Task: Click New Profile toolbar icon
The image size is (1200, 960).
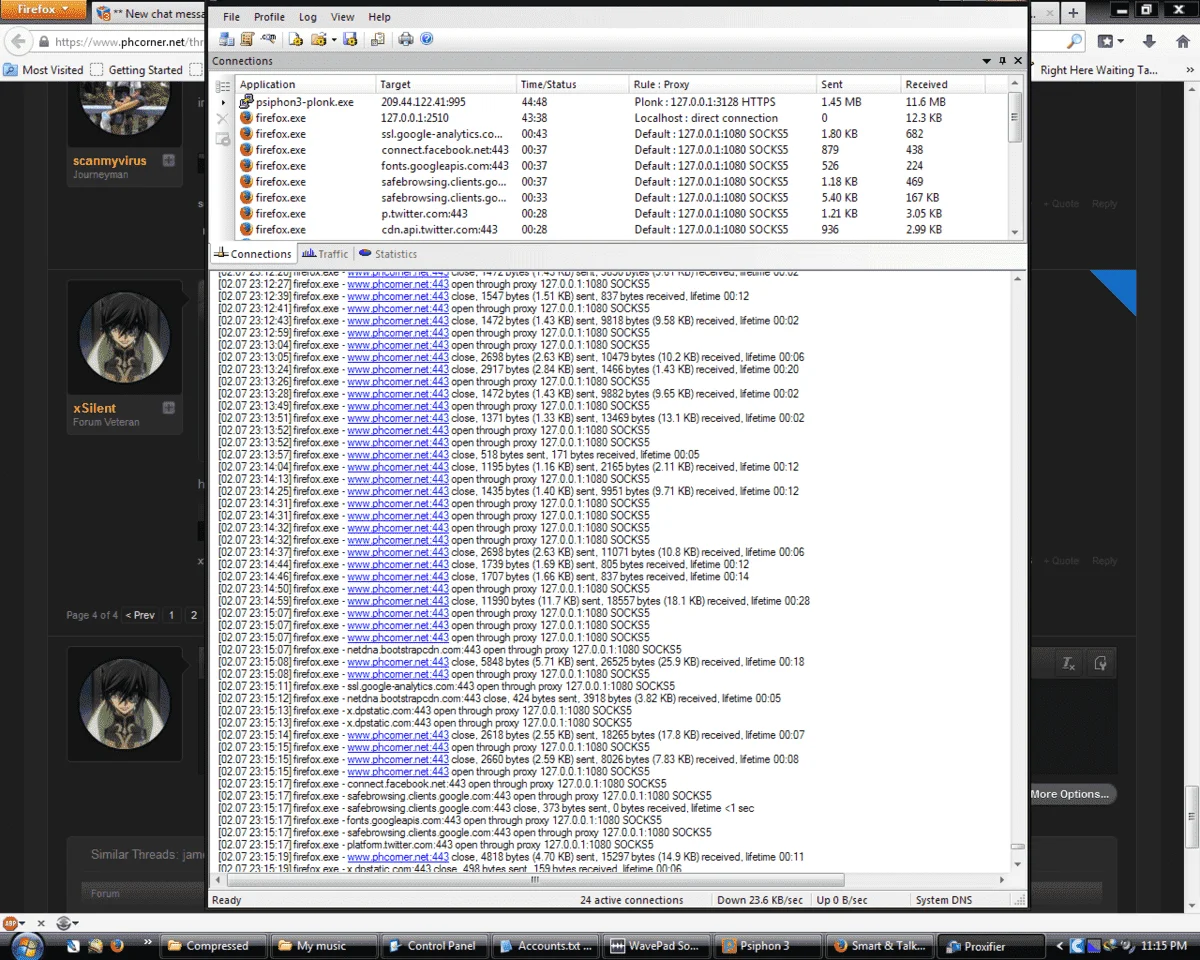Action: coord(296,39)
